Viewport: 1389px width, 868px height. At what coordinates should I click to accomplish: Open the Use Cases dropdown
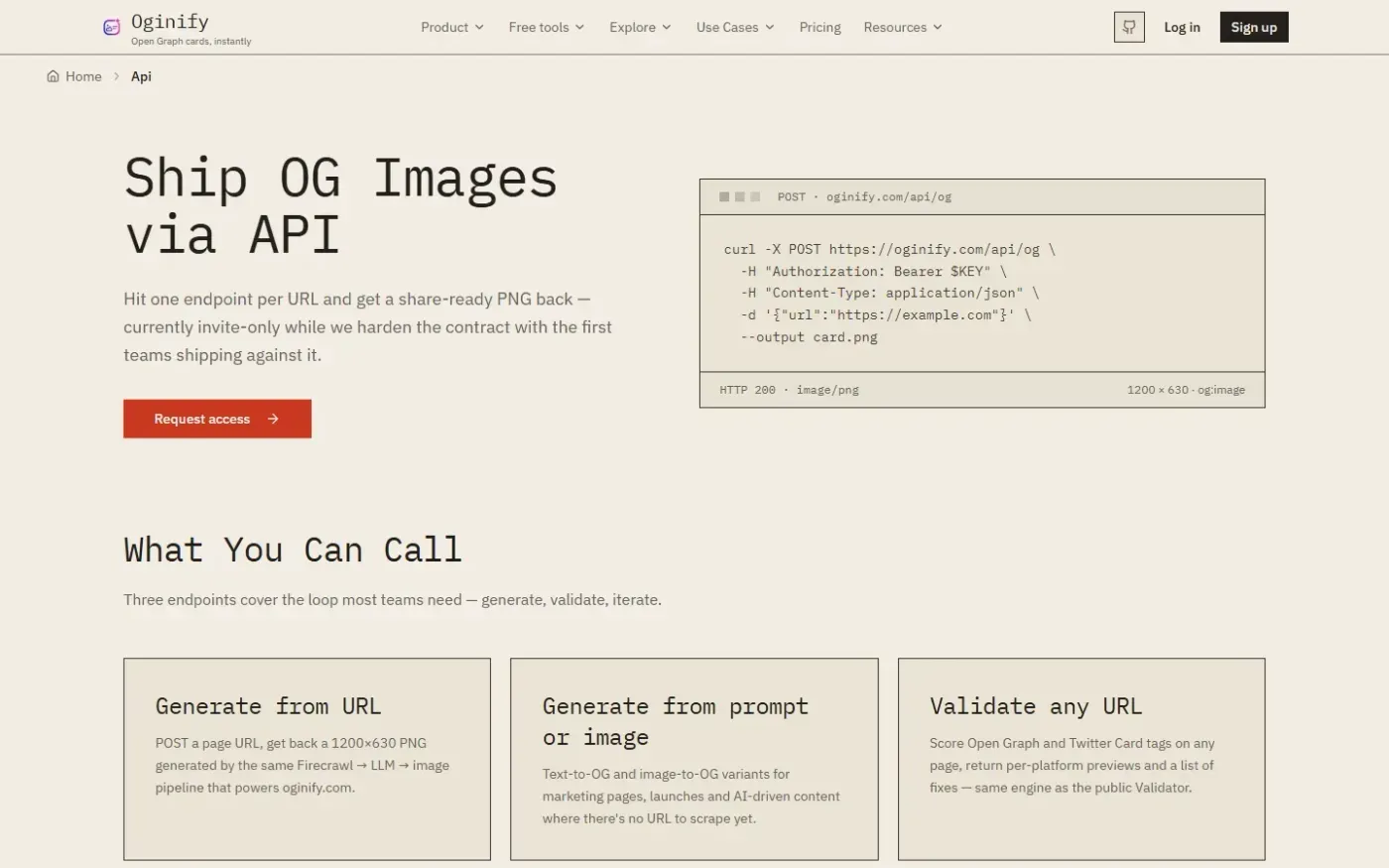(735, 27)
